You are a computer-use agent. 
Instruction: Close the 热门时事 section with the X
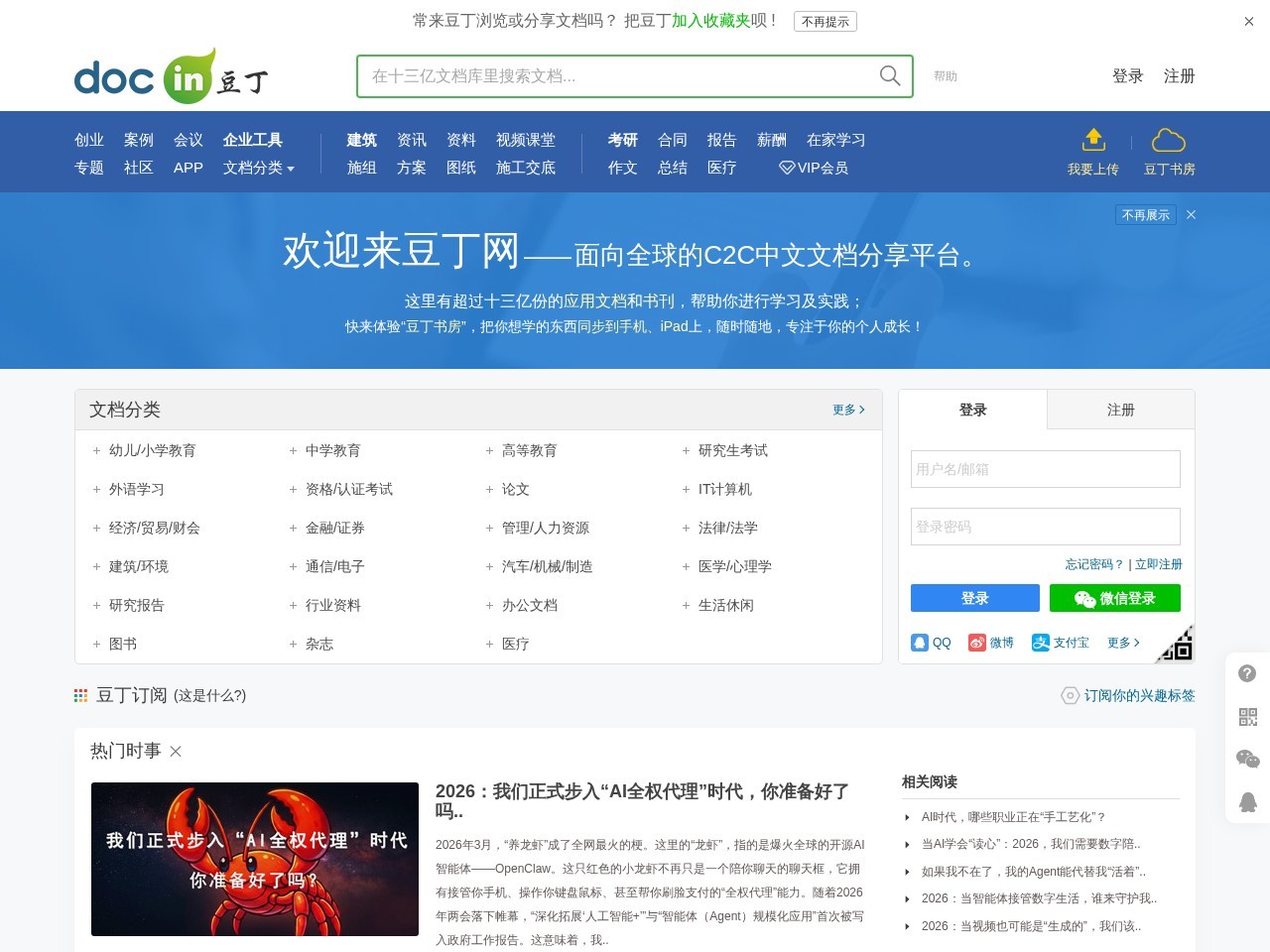[x=175, y=752]
